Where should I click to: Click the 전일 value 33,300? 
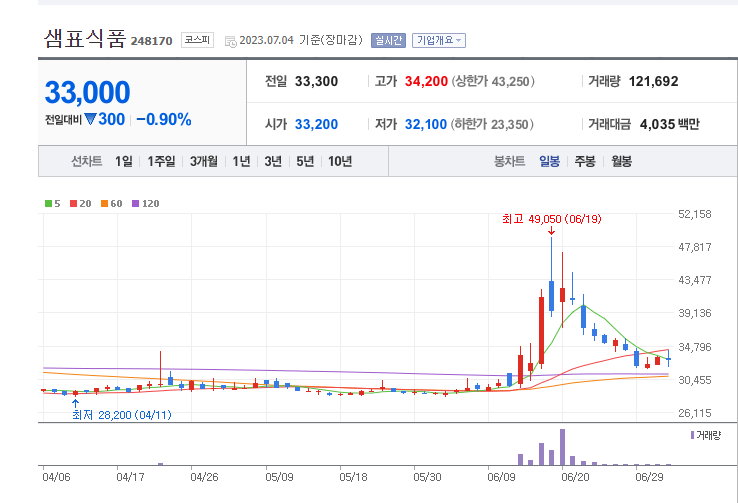[316, 81]
